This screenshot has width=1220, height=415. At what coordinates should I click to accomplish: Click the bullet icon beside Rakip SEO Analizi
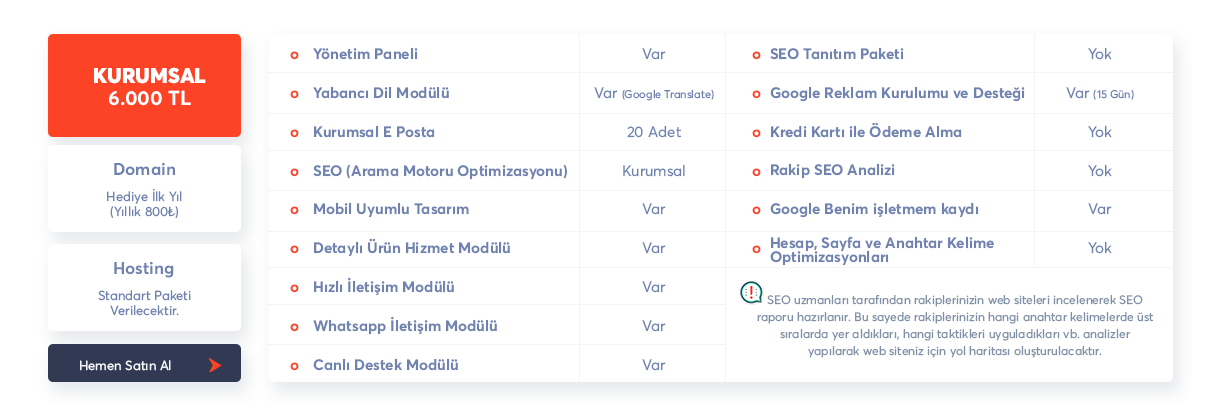[x=756, y=172]
